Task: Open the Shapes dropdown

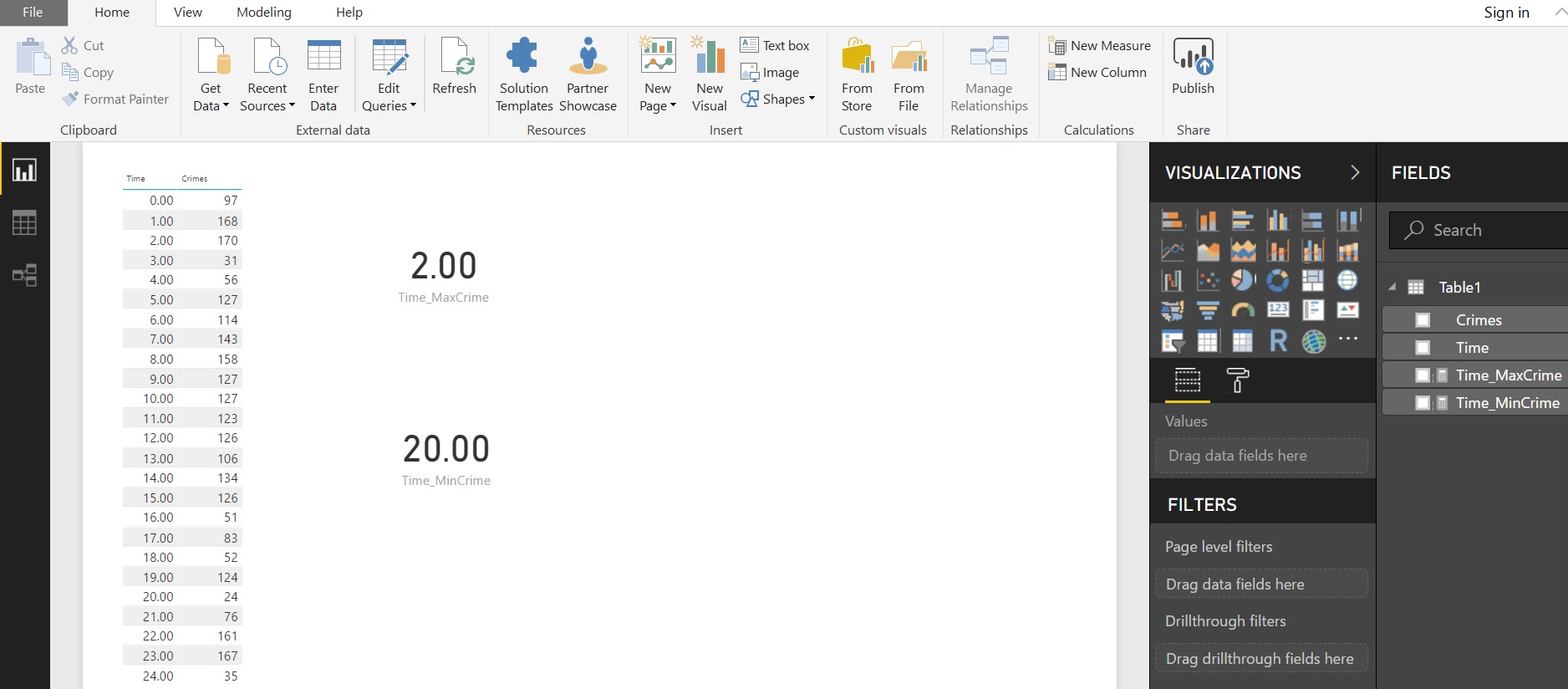Action: point(778,99)
